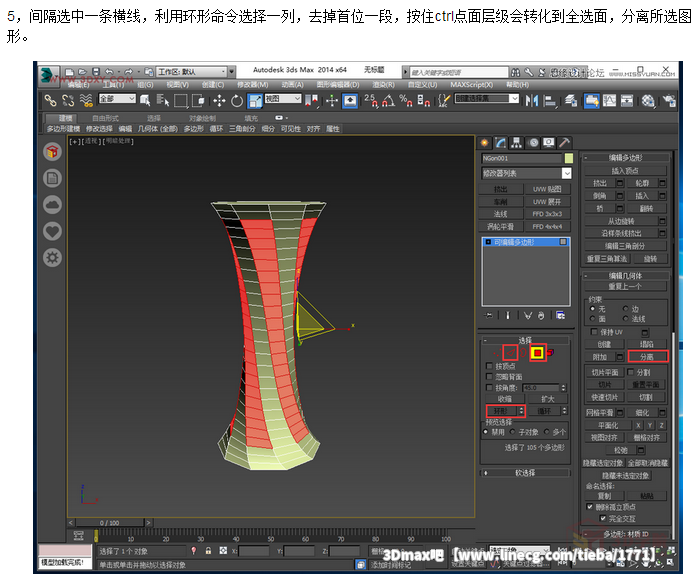Select Edge sub-object level icon
Screen dimensions: 695x574
510,353
